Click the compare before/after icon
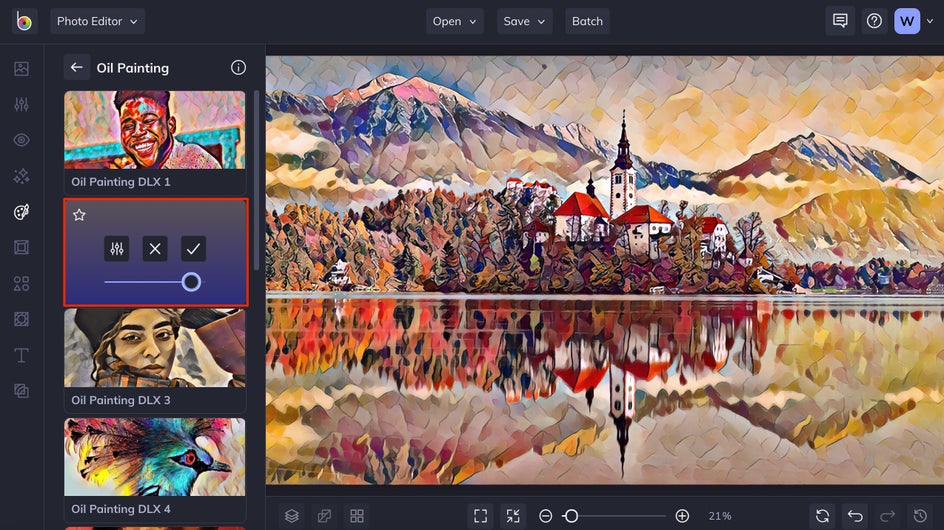944x530 pixels. [324, 516]
